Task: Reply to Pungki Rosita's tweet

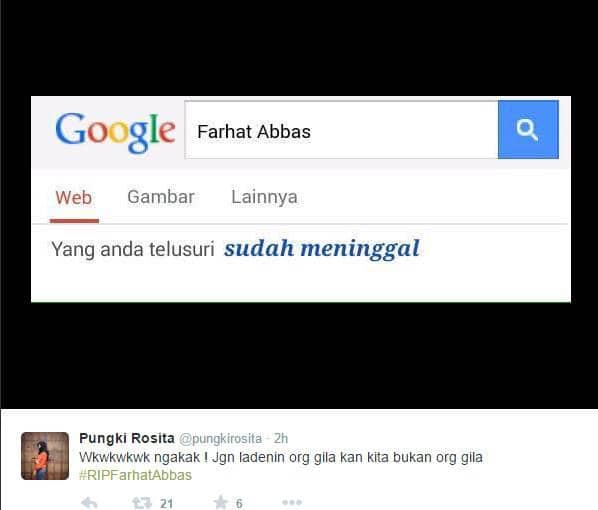Action: (x=90, y=503)
